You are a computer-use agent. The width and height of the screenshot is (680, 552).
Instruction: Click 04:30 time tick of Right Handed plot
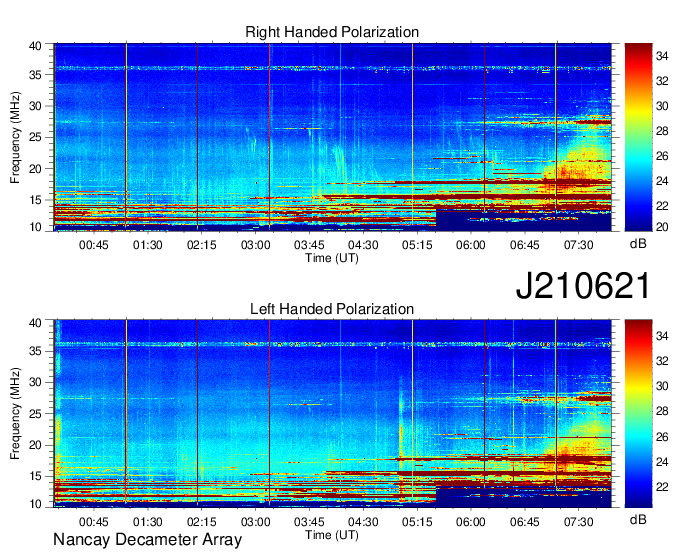[x=363, y=245]
